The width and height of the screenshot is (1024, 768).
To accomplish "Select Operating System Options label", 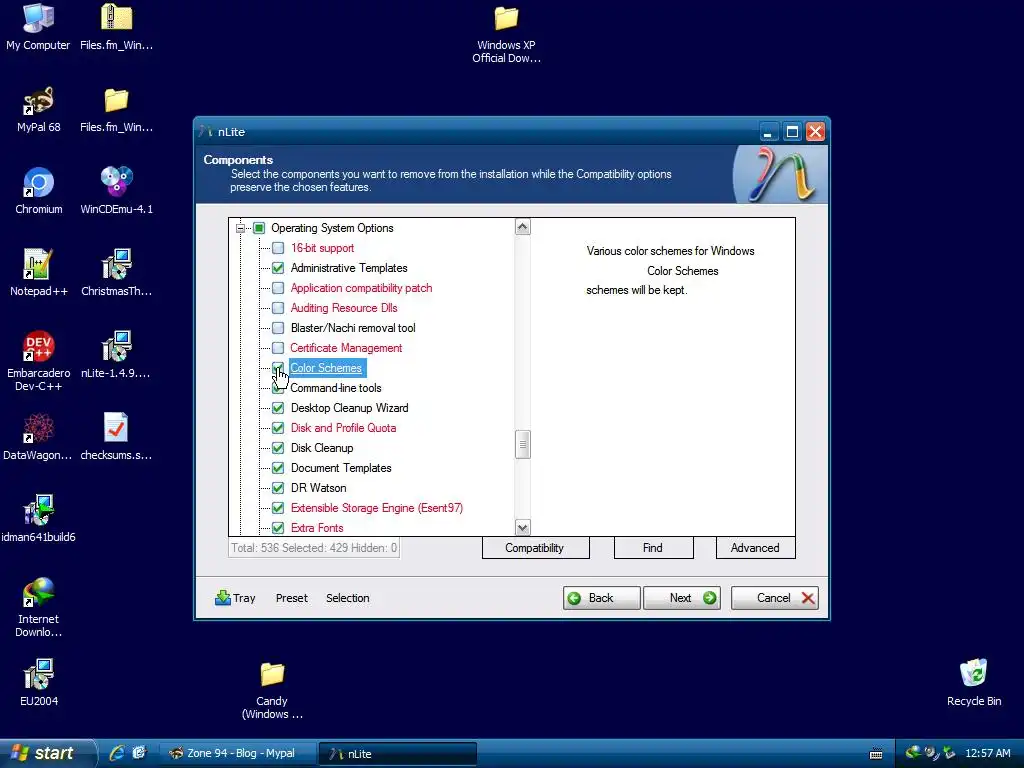I will (x=332, y=228).
